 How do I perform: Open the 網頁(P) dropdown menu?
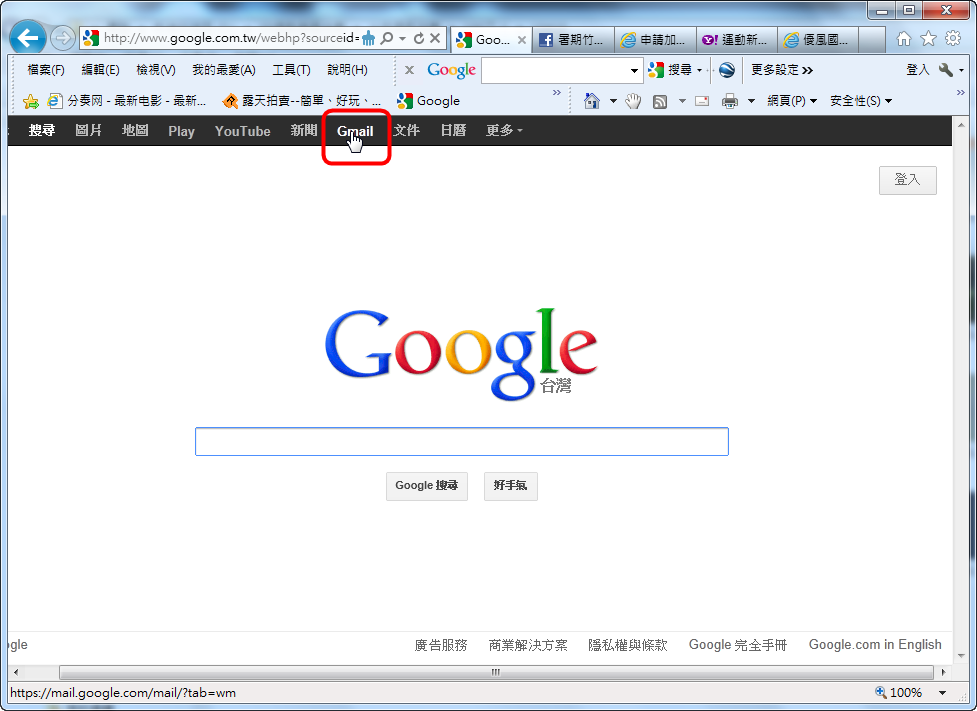(792, 101)
